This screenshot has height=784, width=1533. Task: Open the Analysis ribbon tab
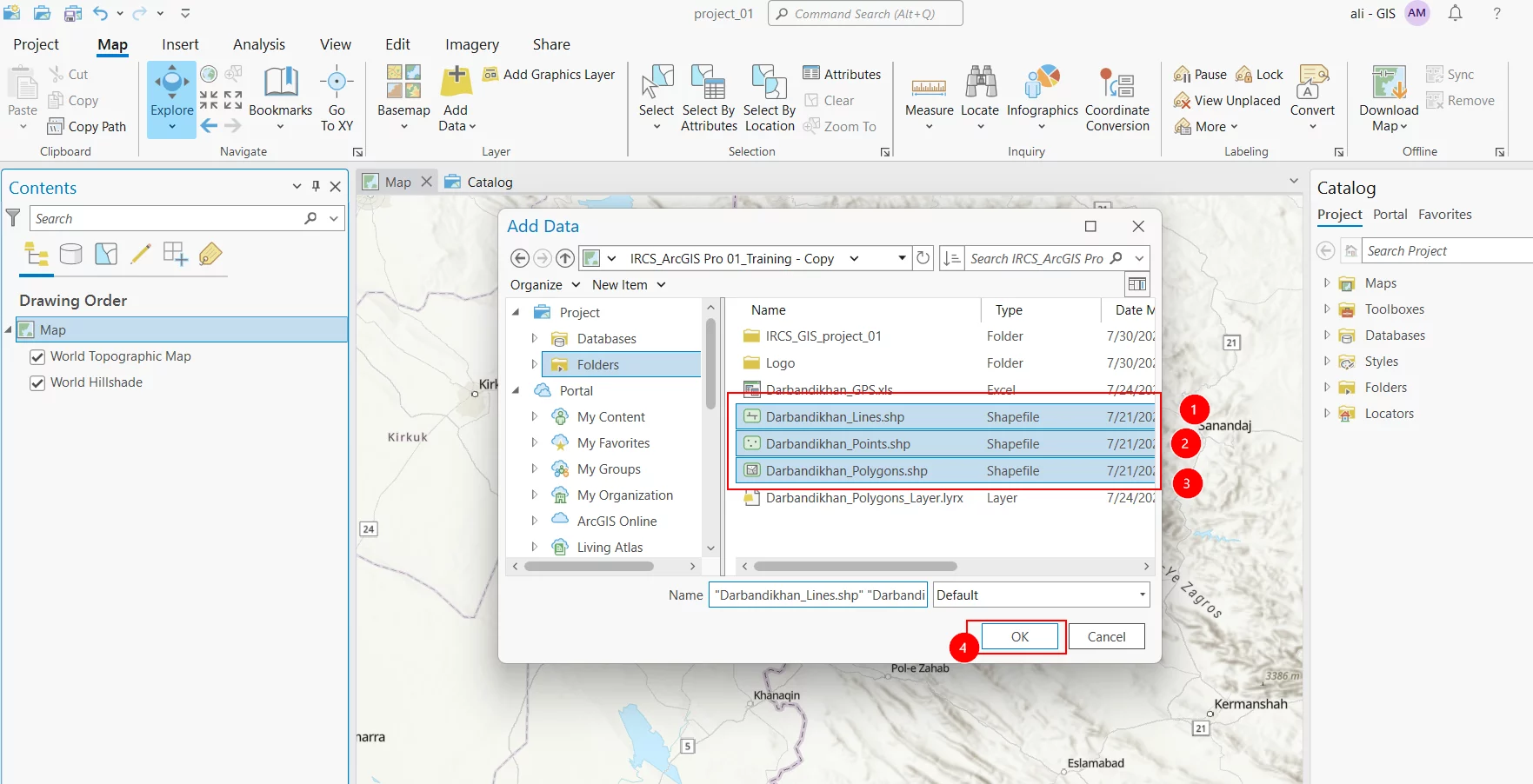(x=259, y=44)
